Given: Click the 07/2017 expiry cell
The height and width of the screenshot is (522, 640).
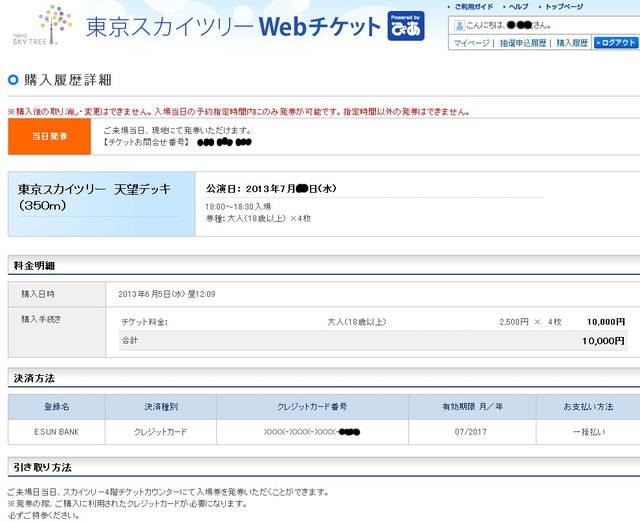Looking at the screenshot, I should tap(471, 432).
